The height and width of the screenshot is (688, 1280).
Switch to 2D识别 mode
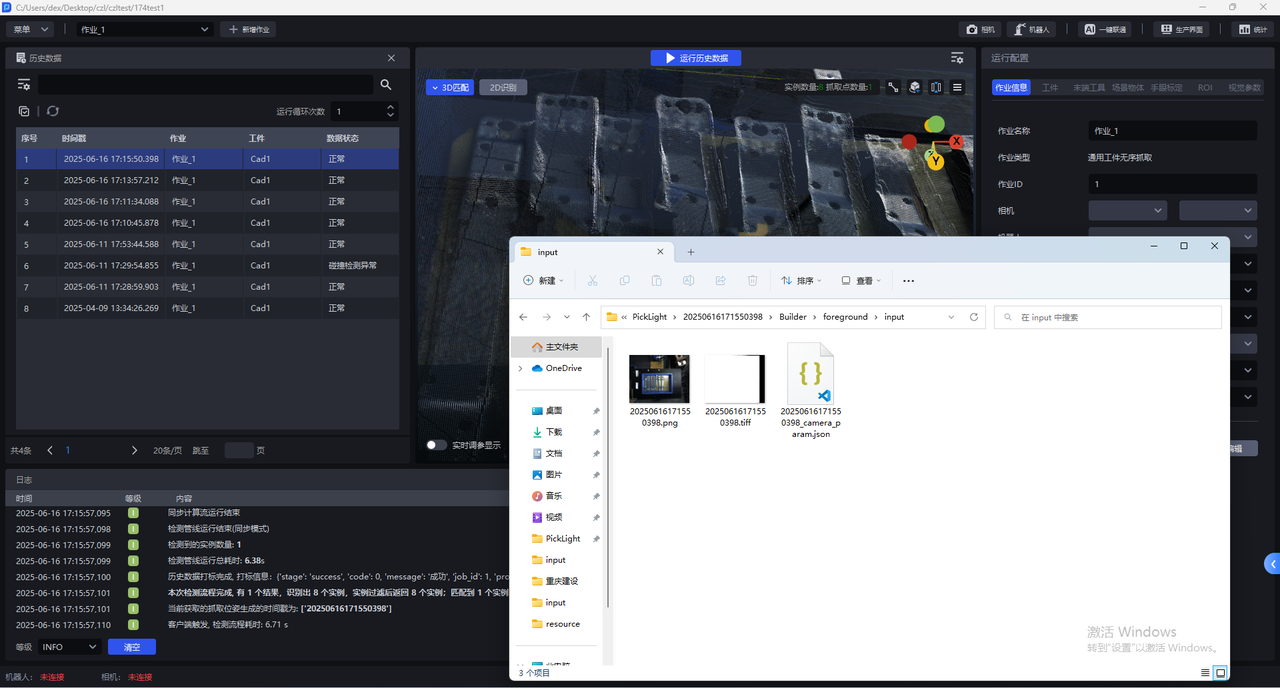(x=502, y=88)
